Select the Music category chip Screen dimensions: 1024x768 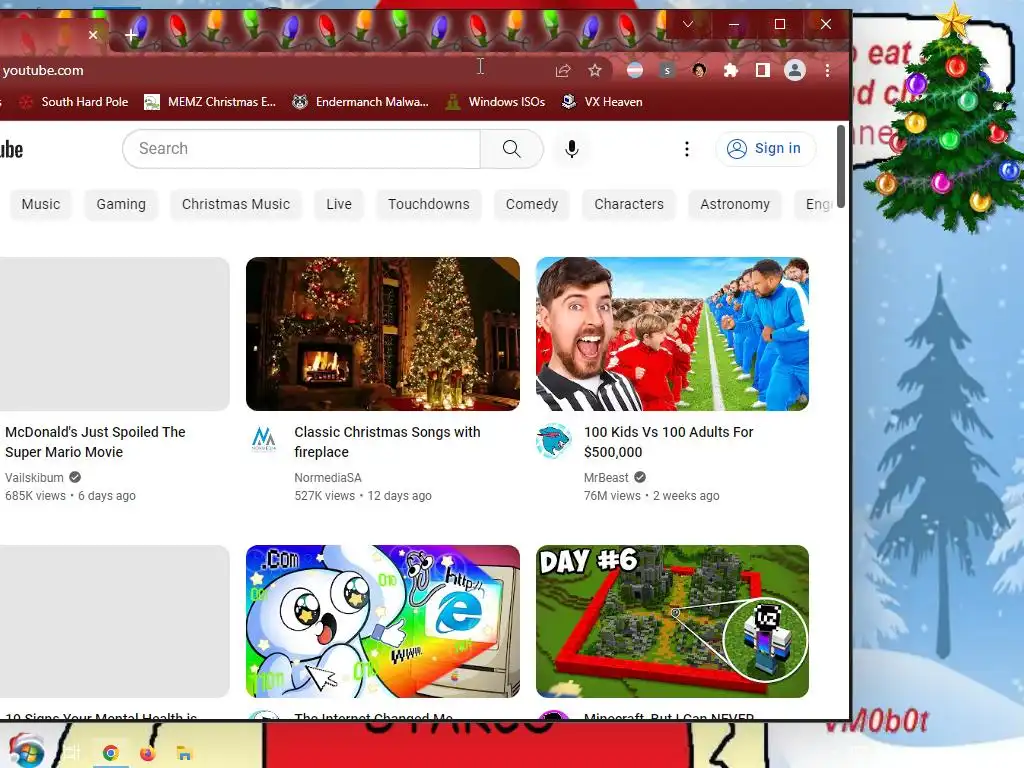[x=40, y=204]
